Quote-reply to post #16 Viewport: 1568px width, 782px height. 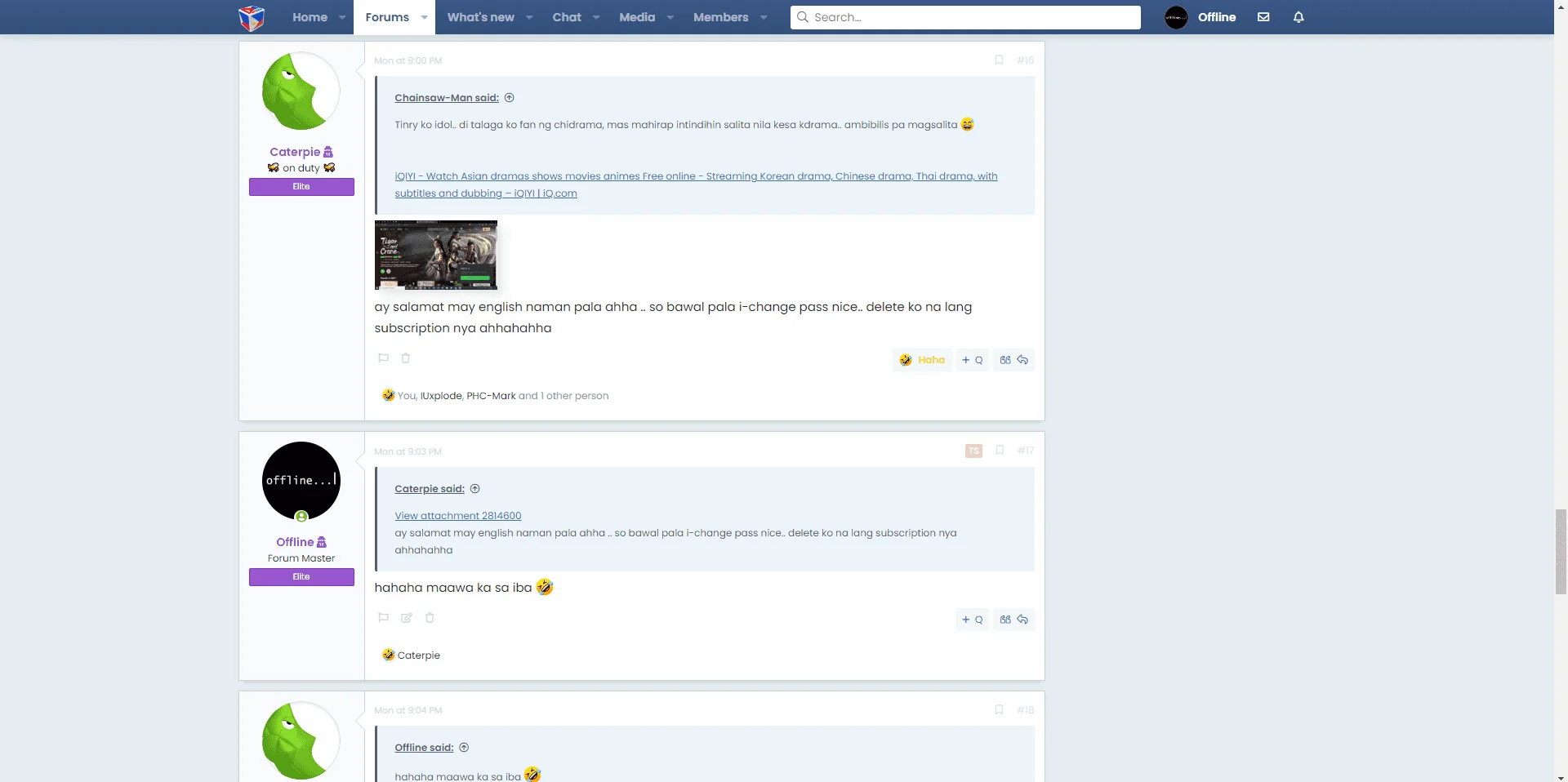(x=1013, y=360)
